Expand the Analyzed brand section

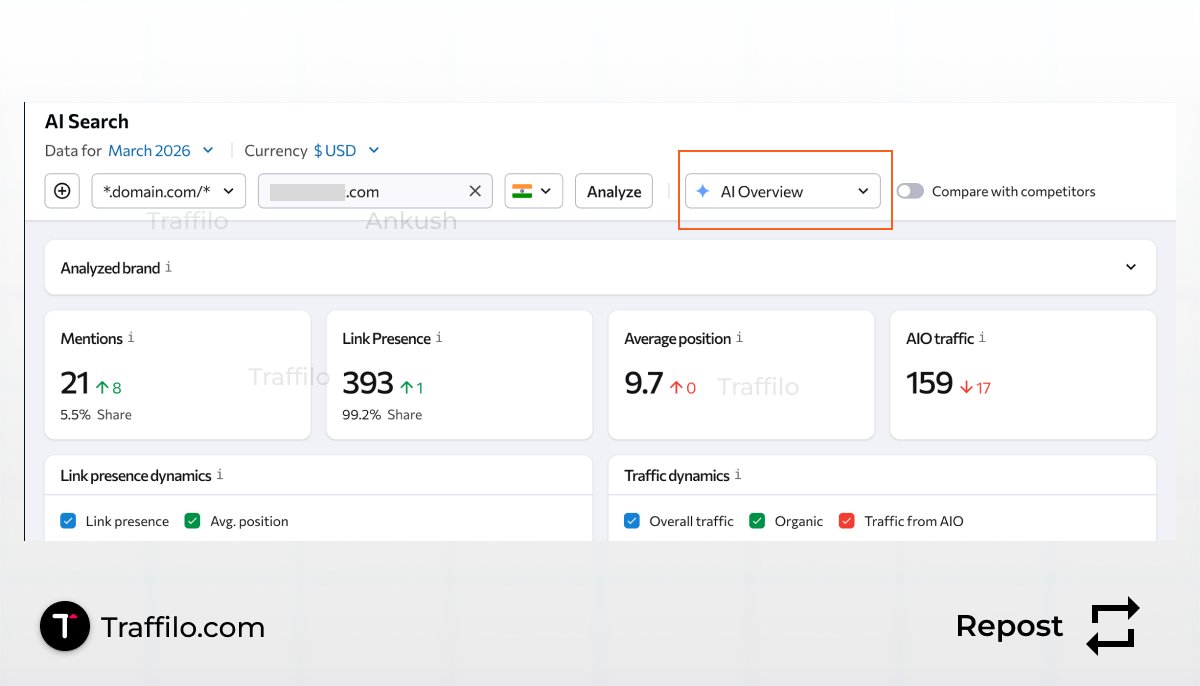pos(1131,267)
